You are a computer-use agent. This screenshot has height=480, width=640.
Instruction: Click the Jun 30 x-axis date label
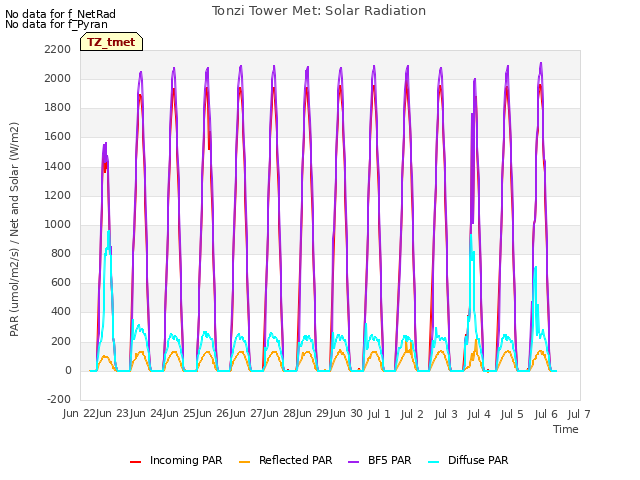tap(346, 414)
